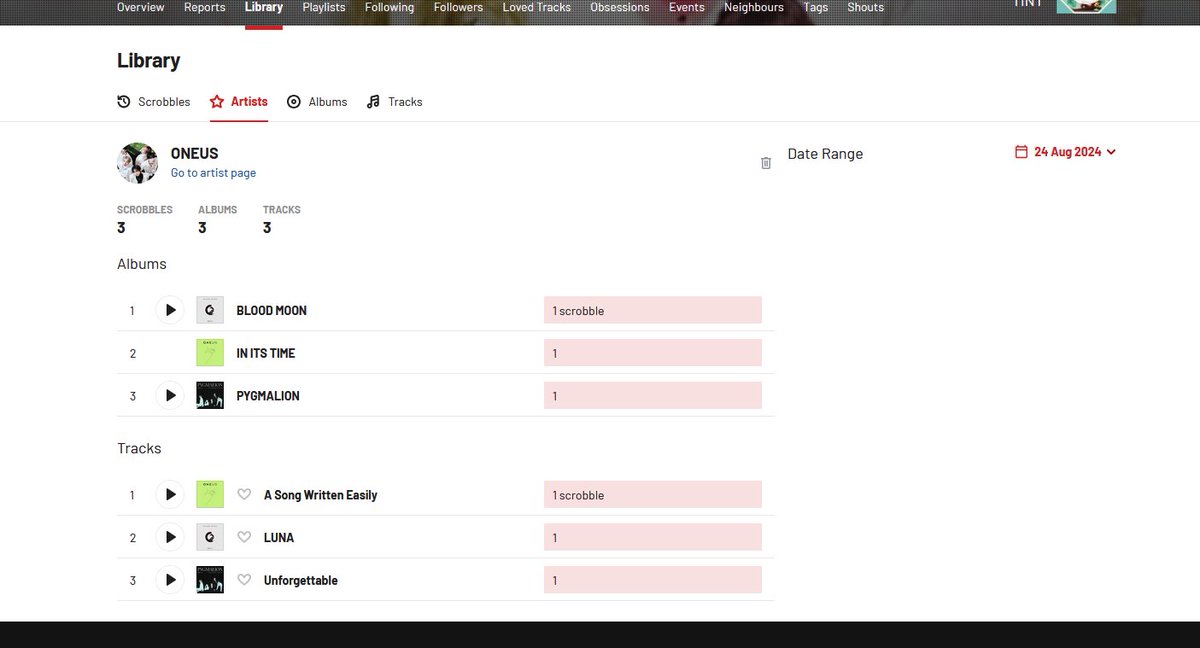Click A Song Written Easily scrobble bar
1200x648 pixels.
point(653,495)
